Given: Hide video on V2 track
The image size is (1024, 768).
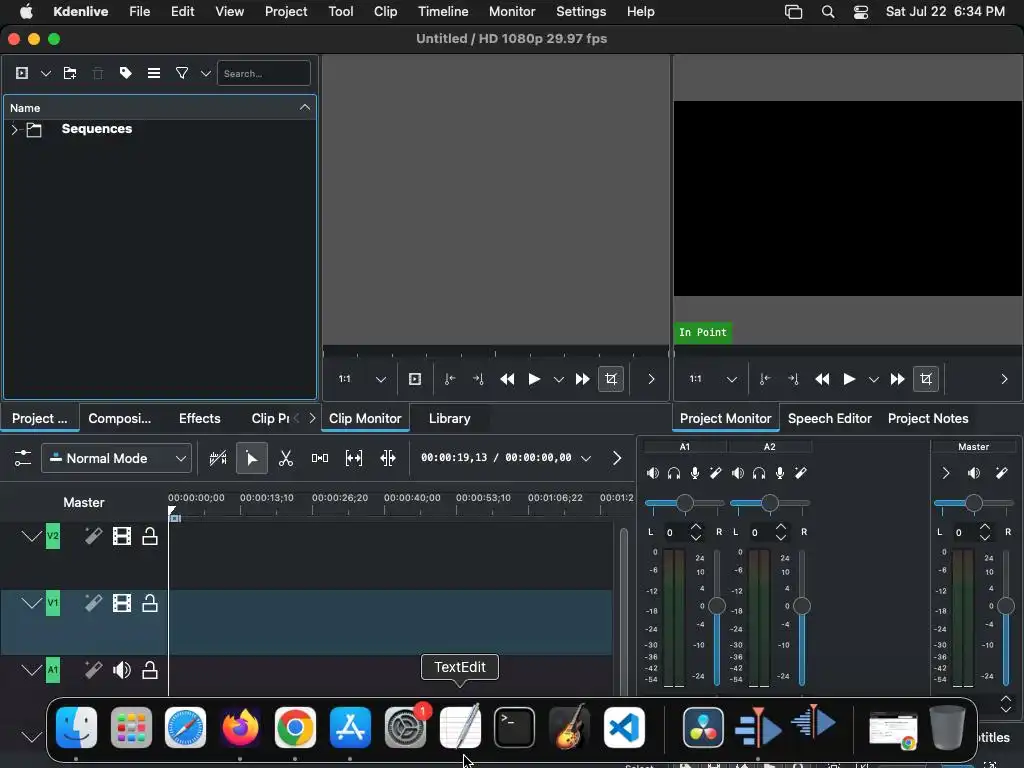Looking at the screenshot, I should click(121, 536).
